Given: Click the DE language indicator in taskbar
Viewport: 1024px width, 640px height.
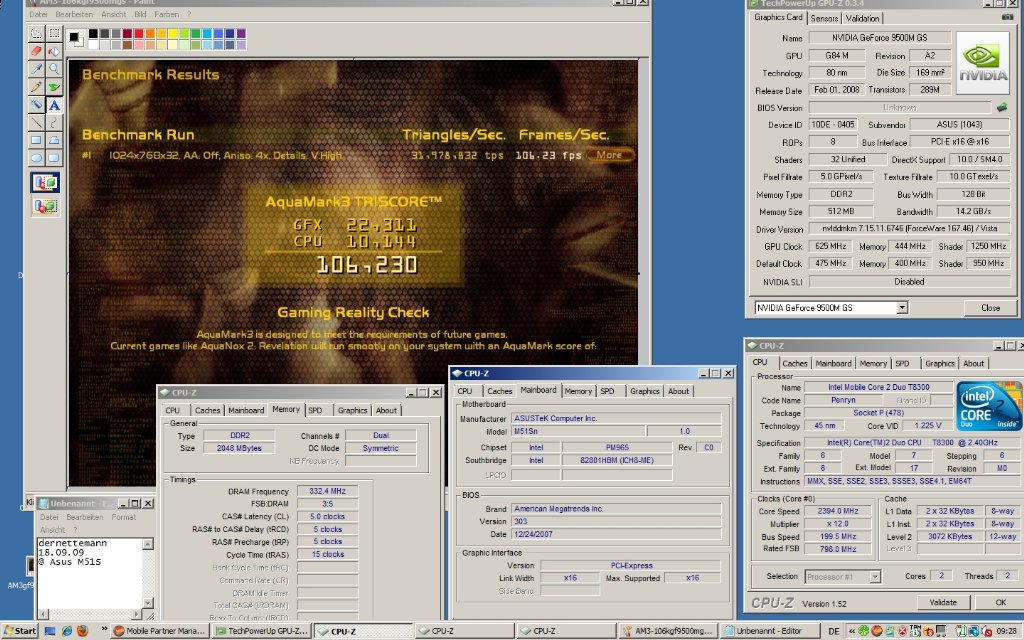Looking at the screenshot, I should [x=834, y=631].
